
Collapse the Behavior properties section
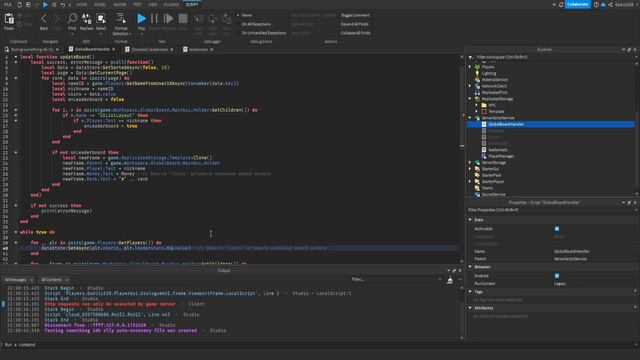[470, 267]
